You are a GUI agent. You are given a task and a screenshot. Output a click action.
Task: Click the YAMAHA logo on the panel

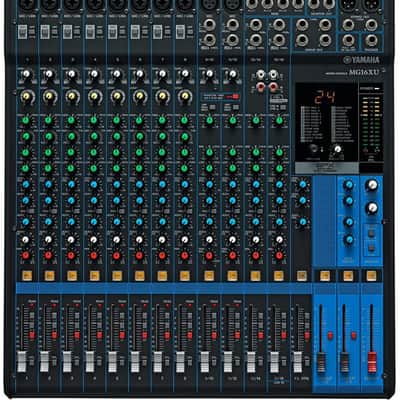[361, 60]
